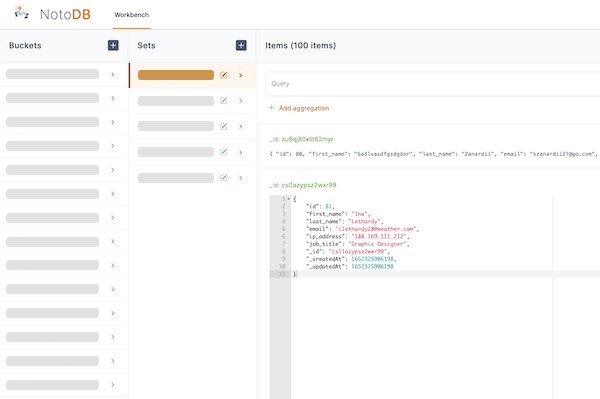Expand the third set's chevron
Image resolution: width=600 pixels, height=399 pixels.
(x=241, y=127)
